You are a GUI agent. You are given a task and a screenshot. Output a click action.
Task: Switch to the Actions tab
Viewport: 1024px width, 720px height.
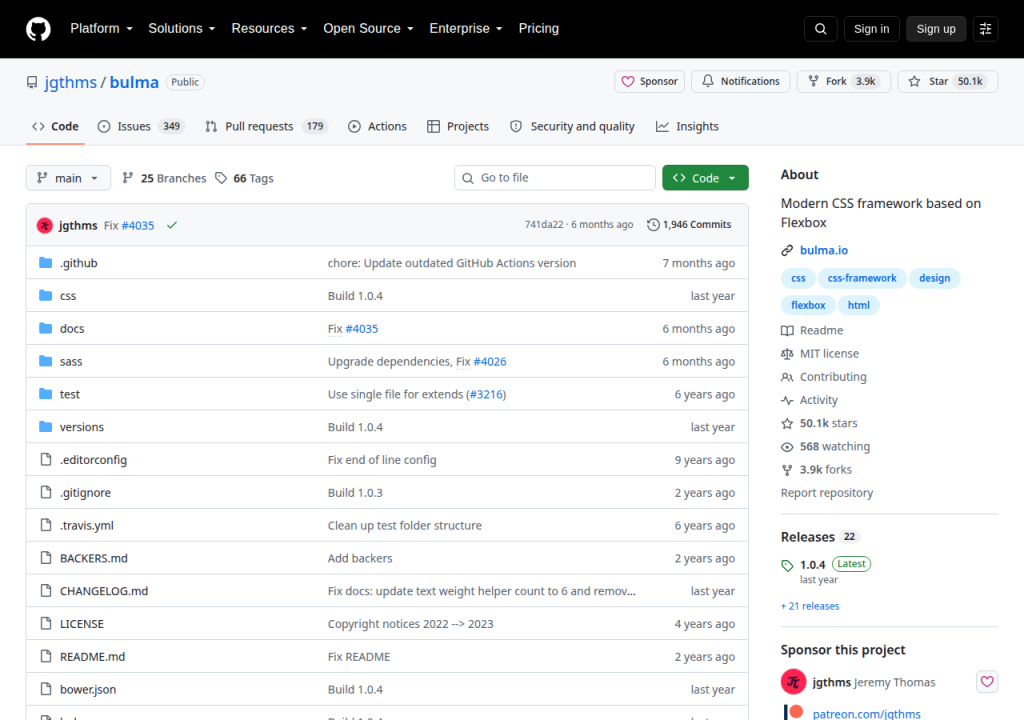pyautogui.click(x=377, y=126)
